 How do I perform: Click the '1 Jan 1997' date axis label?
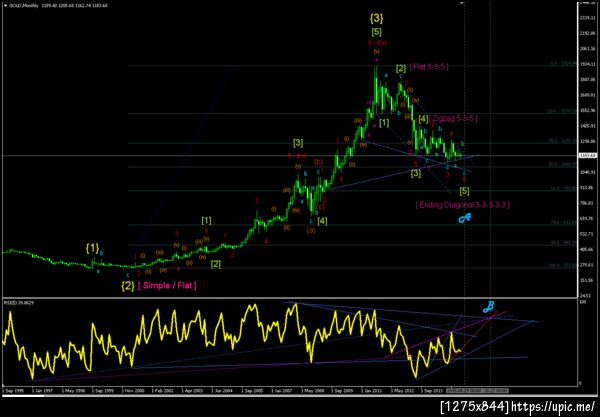click(x=42, y=391)
